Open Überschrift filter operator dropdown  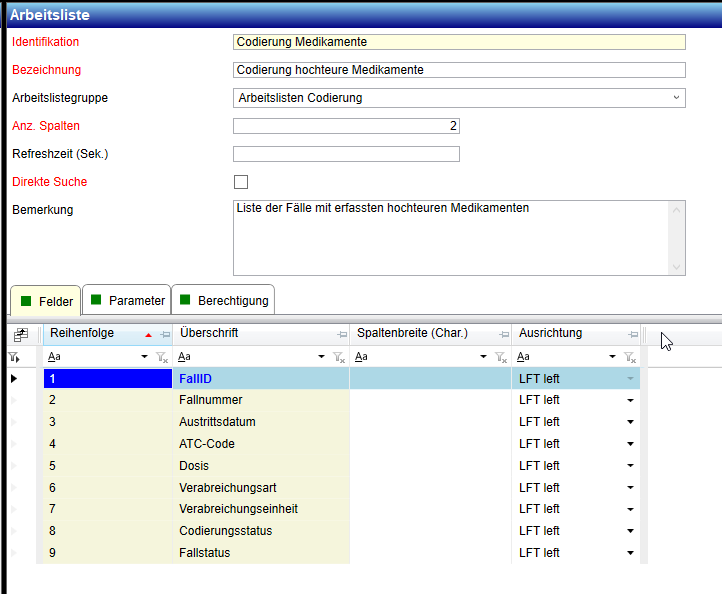(x=321, y=357)
